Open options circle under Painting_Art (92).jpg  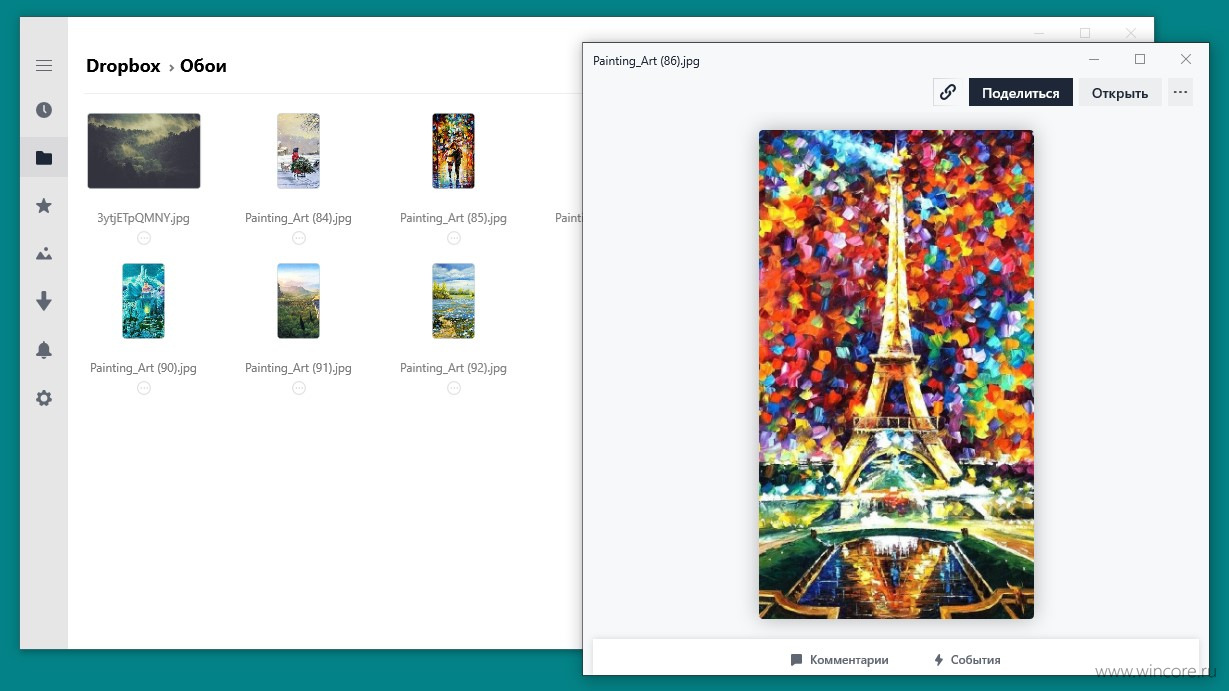coord(454,388)
